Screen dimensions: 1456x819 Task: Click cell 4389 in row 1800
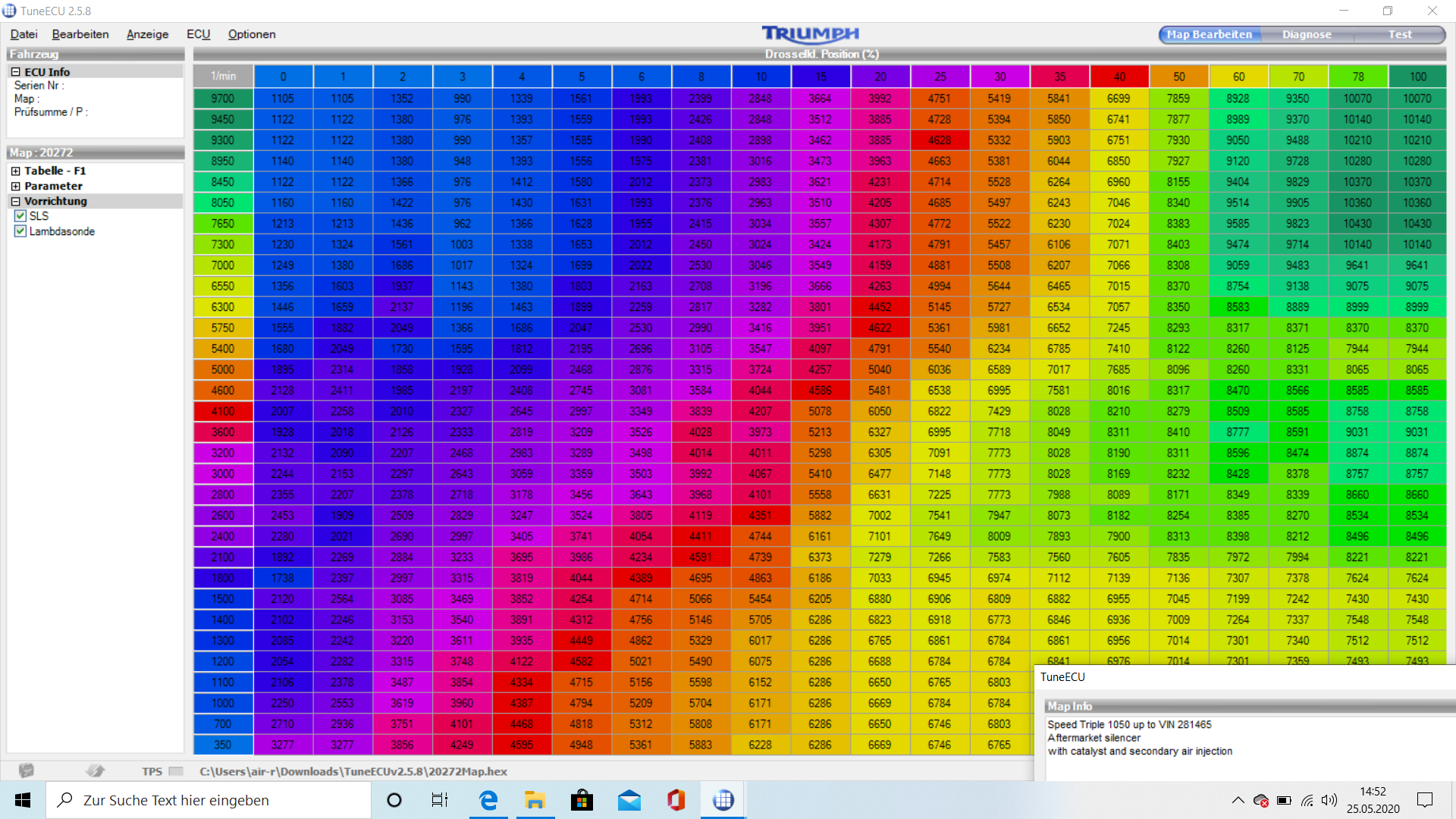641,578
